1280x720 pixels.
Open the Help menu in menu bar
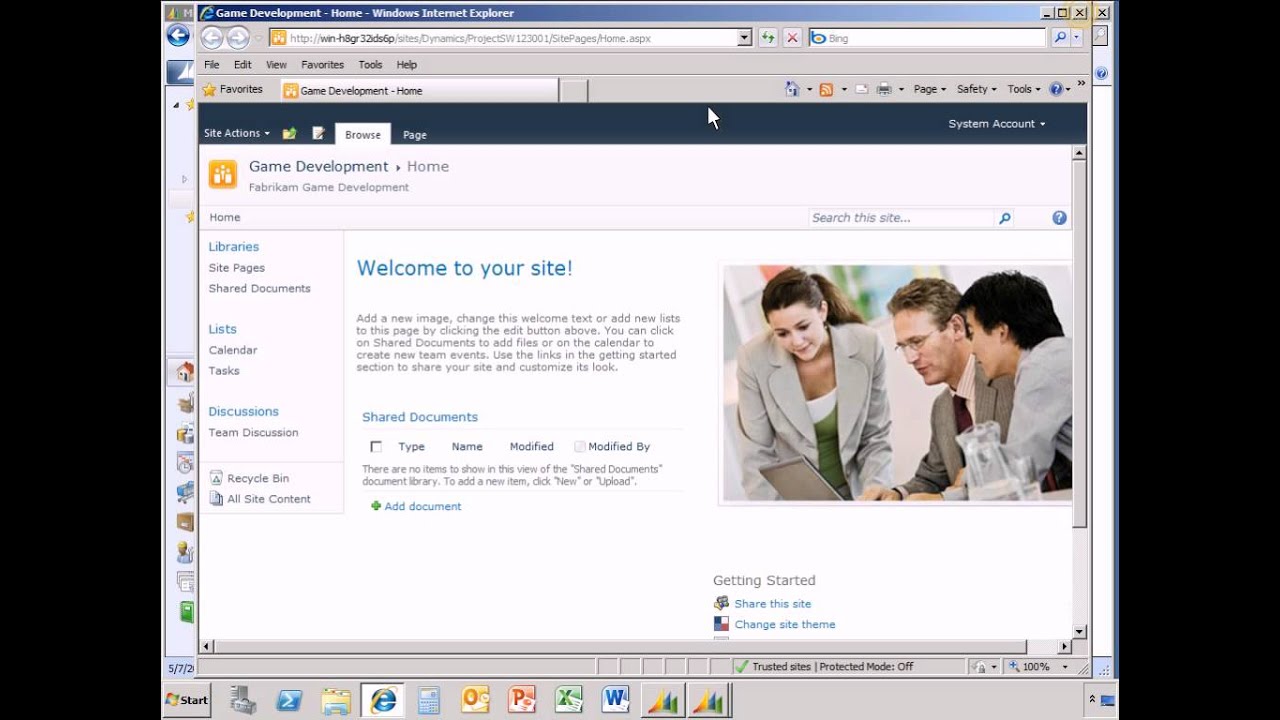click(406, 64)
